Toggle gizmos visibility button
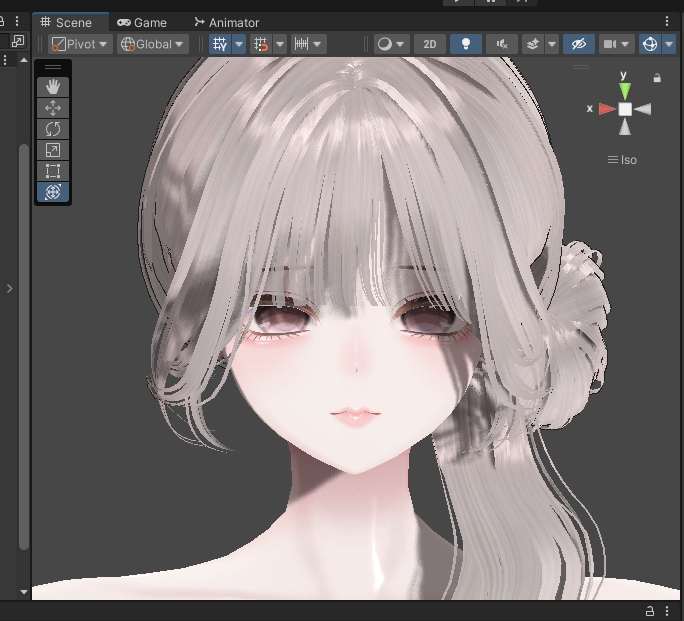The image size is (684, 621). [x=650, y=44]
